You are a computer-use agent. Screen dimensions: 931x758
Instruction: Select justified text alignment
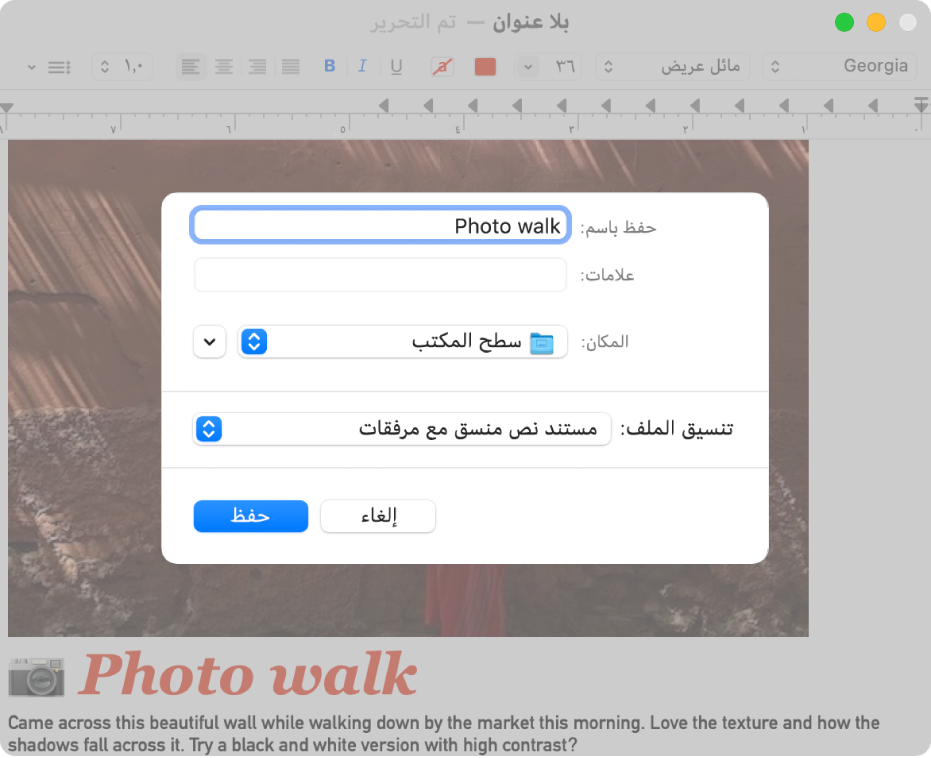(291, 67)
